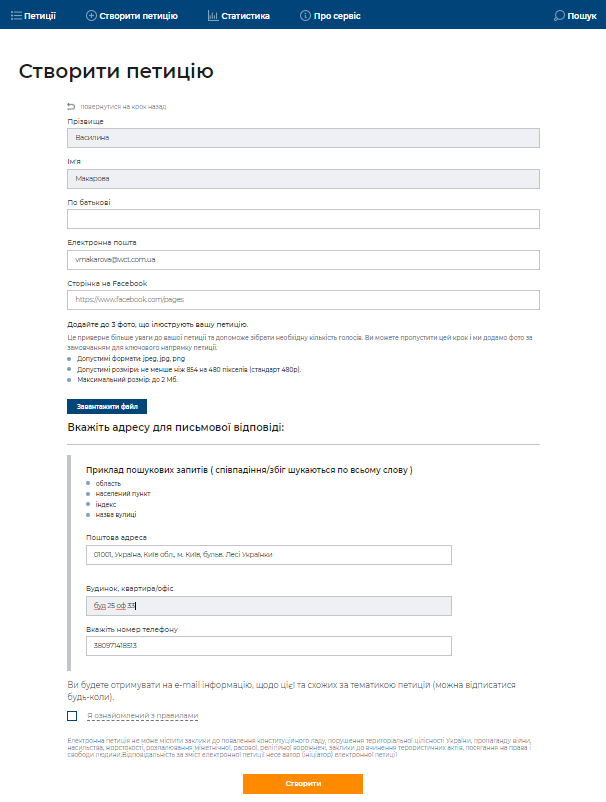Click the Поштова адреса search field
The height and width of the screenshot is (802, 606).
click(269, 555)
